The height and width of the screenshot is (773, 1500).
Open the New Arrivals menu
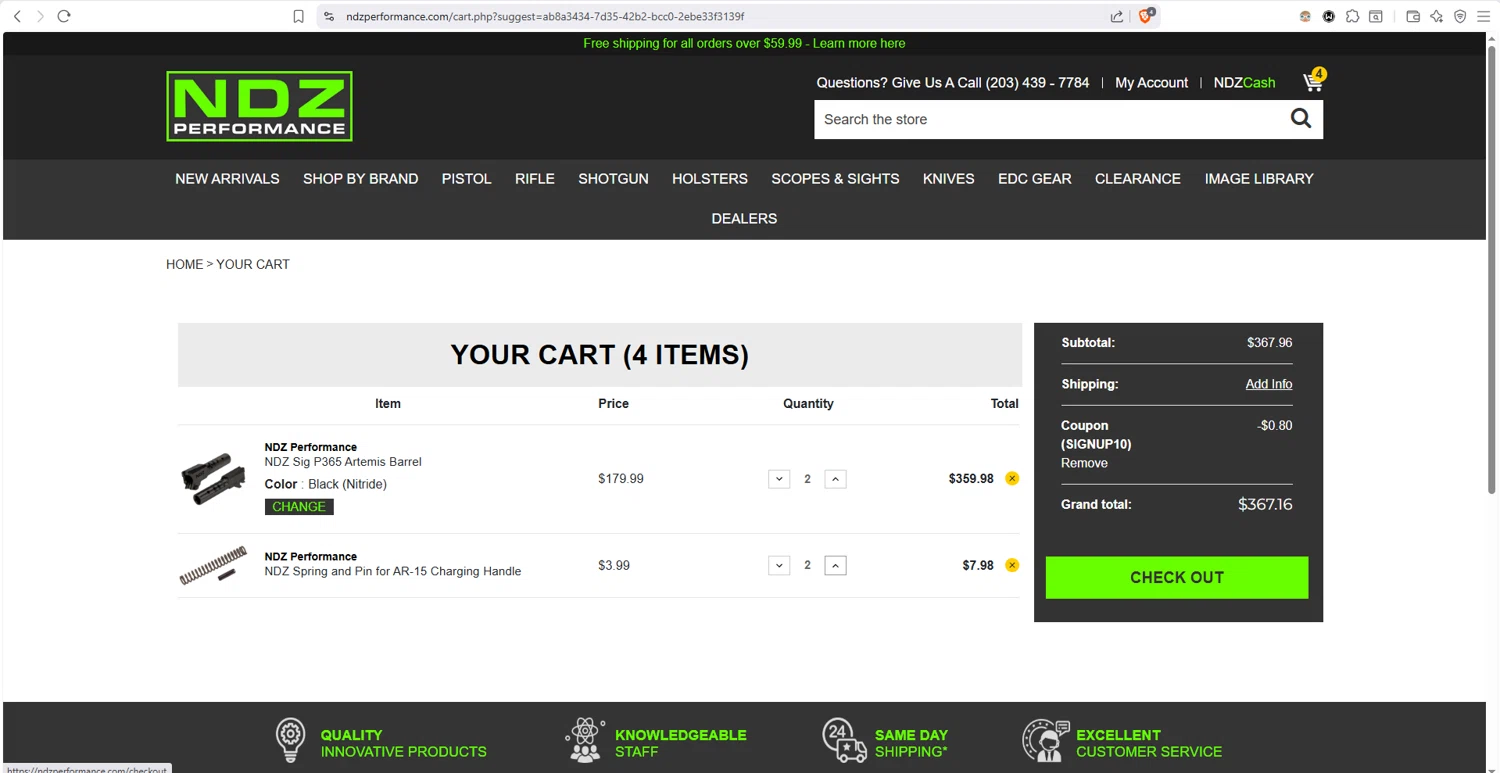tap(227, 179)
